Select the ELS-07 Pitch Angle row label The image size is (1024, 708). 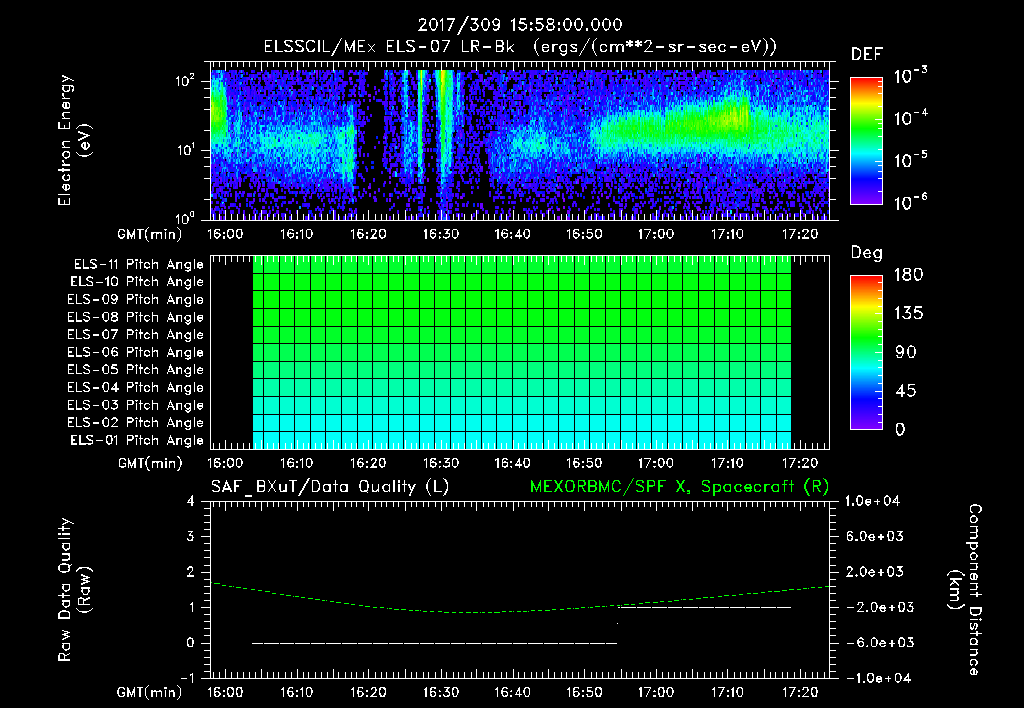pos(135,335)
